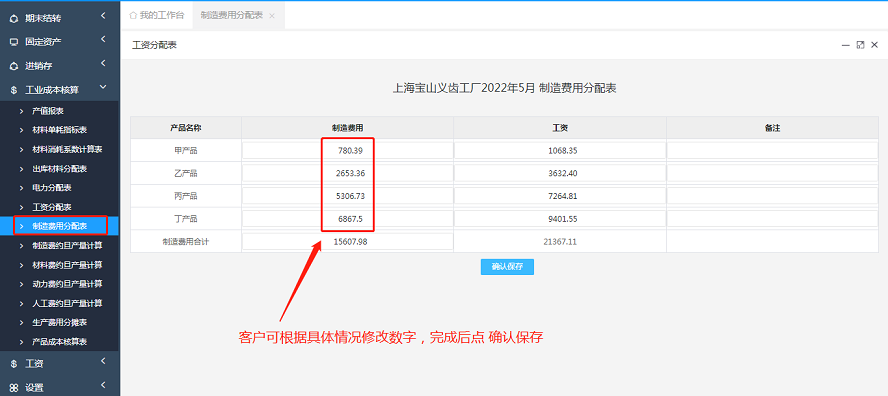Click the 制造费用 column header
The image size is (888, 396).
[348, 128]
